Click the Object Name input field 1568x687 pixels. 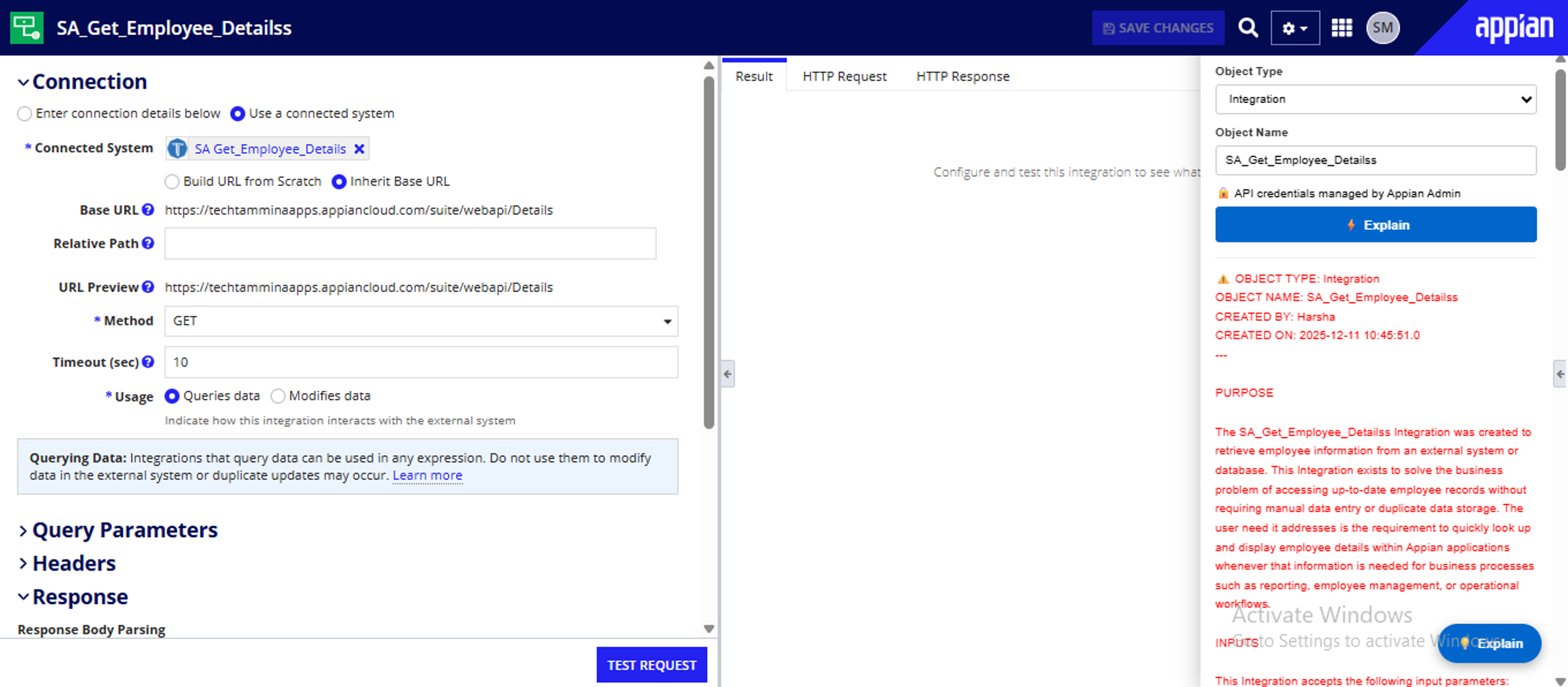tap(1375, 160)
